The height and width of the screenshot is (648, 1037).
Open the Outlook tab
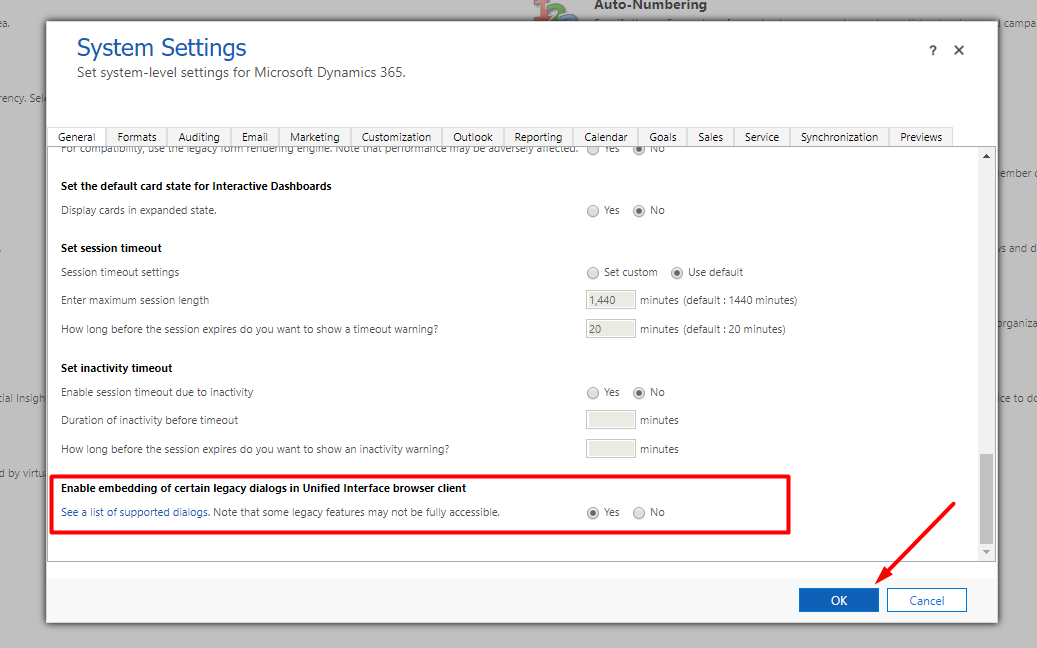473,137
